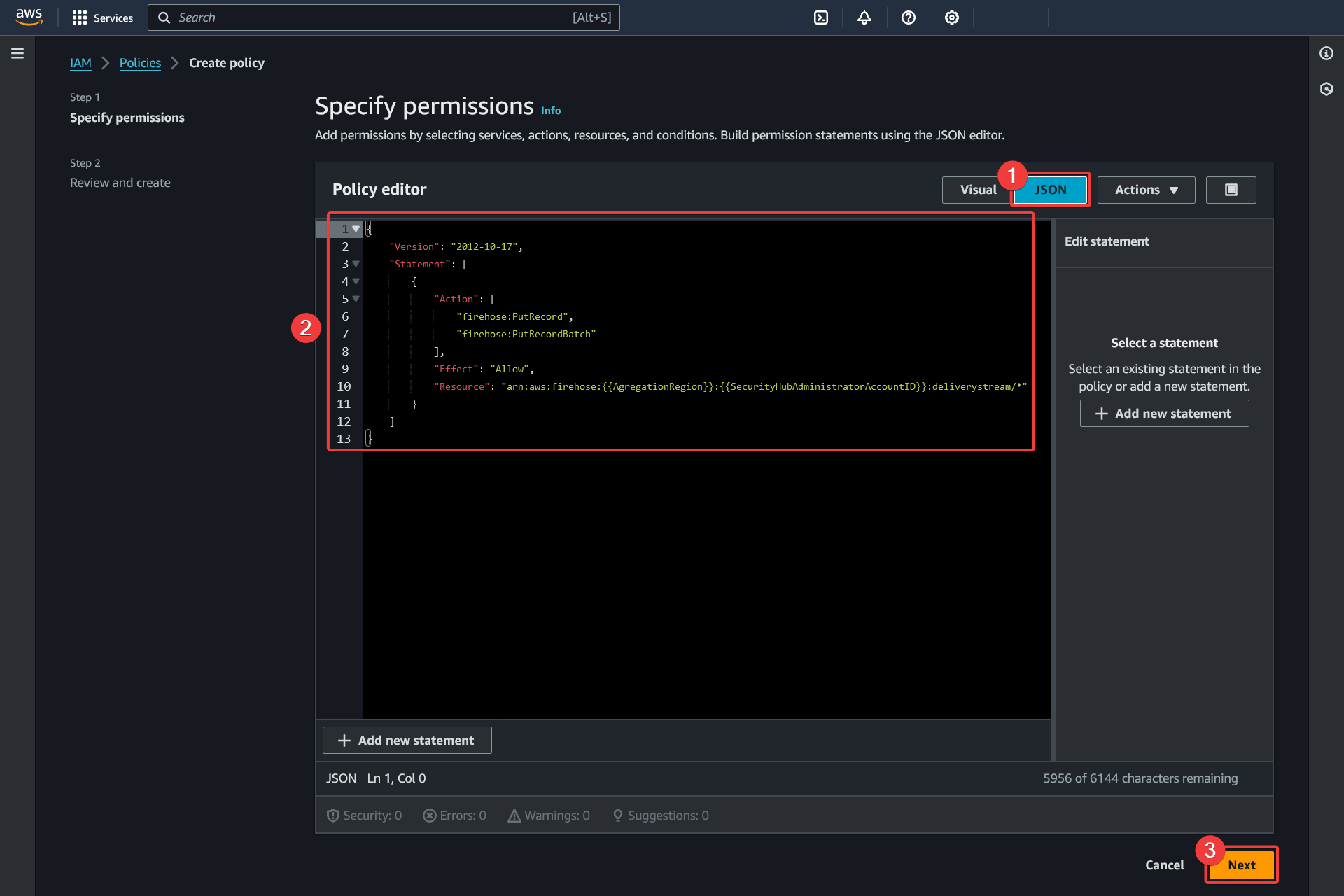Click the Cancel button
Viewport: 1344px width, 896px height.
[1165, 865]
